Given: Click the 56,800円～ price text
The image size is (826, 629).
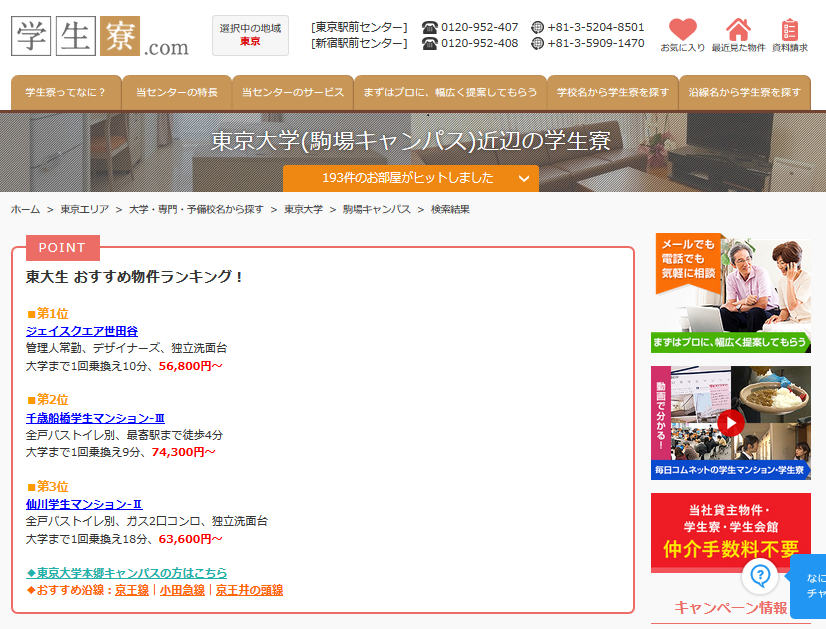Looking at the screenshot, I should click(x=190, y=366).
